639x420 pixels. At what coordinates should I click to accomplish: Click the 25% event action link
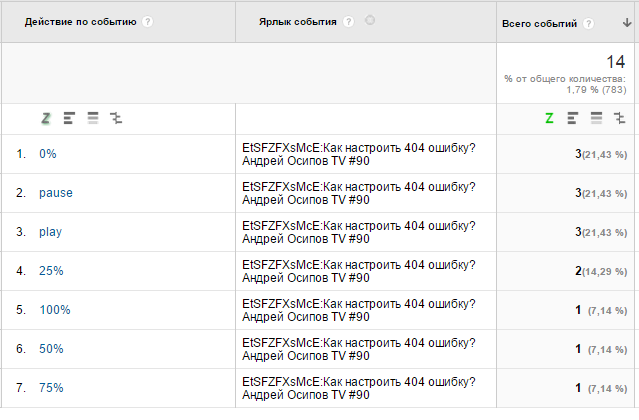(x=50, y=271)
